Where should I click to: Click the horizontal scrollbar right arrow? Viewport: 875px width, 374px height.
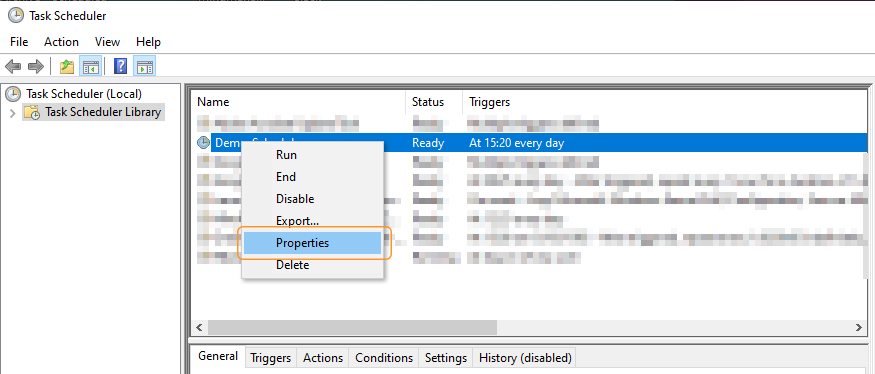click(859, 327)
